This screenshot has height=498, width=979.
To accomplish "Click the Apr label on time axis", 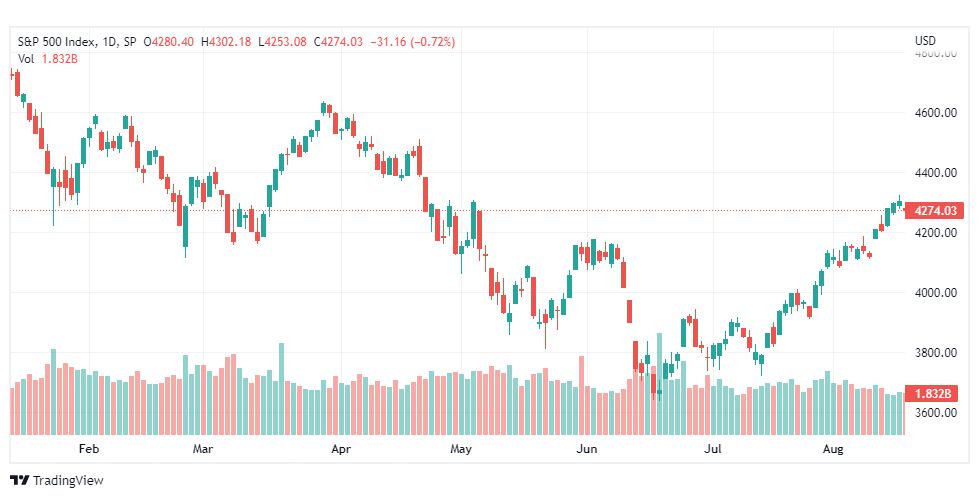I will (x=340, y=449).
